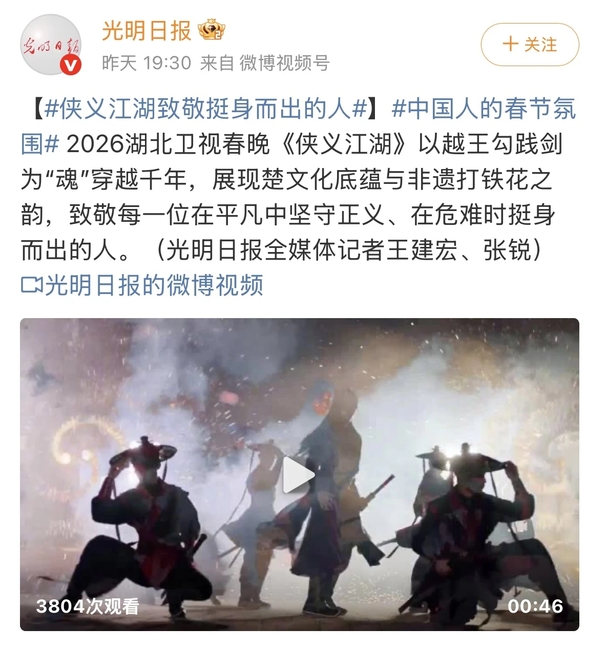Open the 光明日报的微博视频 link
Image resolution: width=599 pixels, height=649 pixels.
click(x=154, y=285)
